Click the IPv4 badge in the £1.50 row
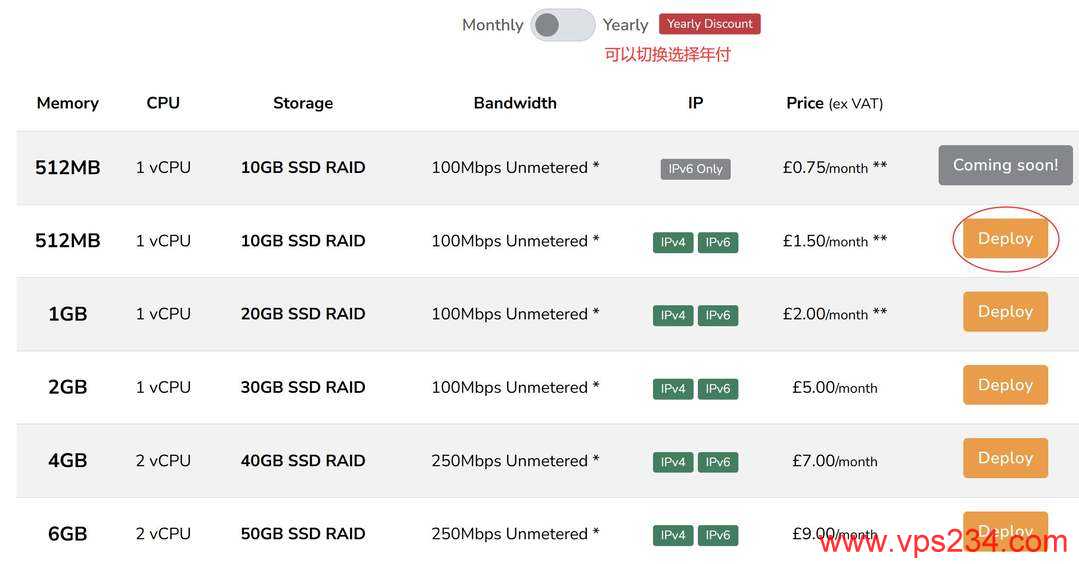Screen dimensions: 1079x564 (673, 242)
